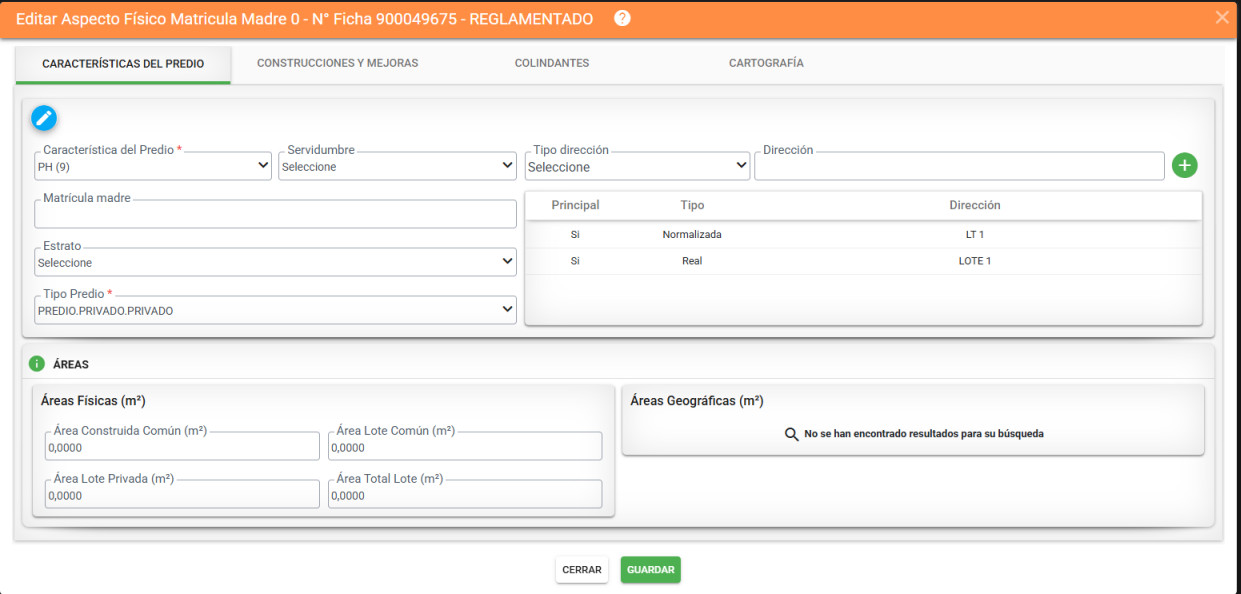Go to the Cartografía tab
The image size is (1241, 594).
[766, 63]
